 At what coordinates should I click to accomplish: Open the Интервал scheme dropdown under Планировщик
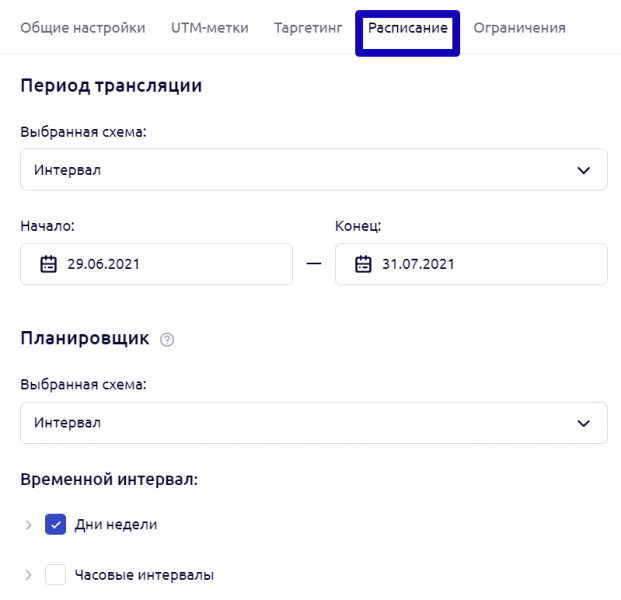pyautogui.click(x=314, y=423)
